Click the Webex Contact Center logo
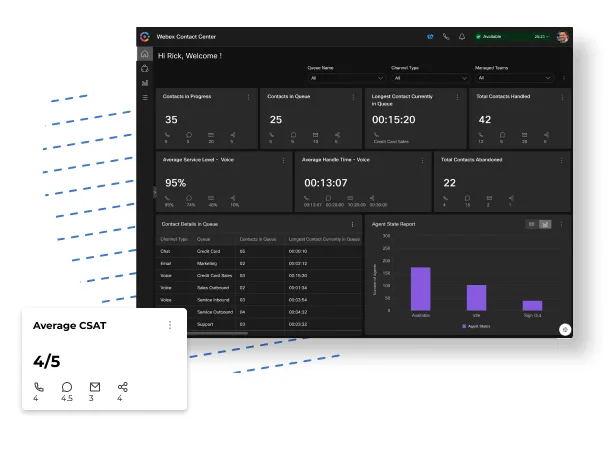The image size is (608, 450). click(145, 37)
